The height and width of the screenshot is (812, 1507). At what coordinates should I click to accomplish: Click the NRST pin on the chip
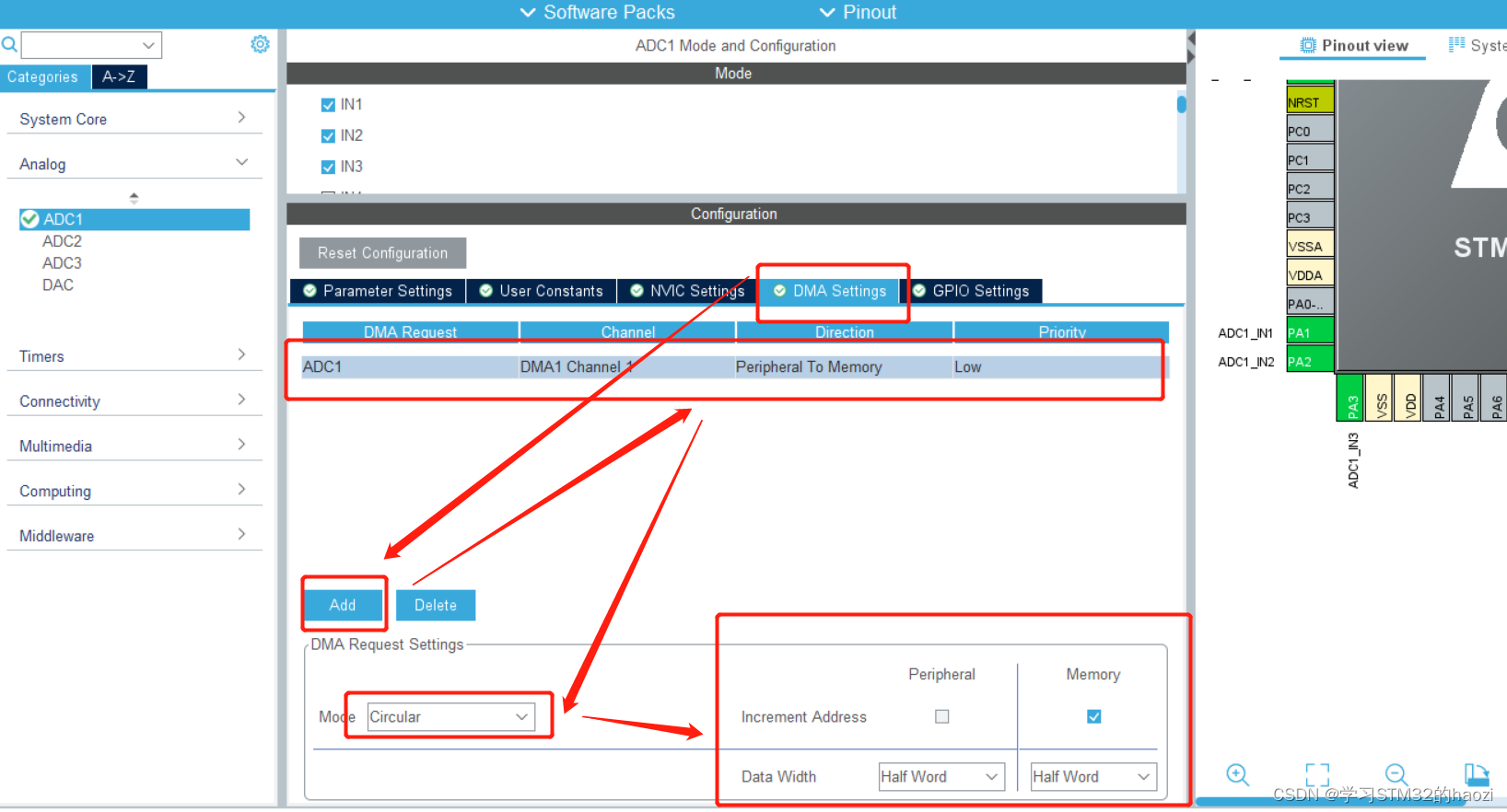pos(1310,102)
